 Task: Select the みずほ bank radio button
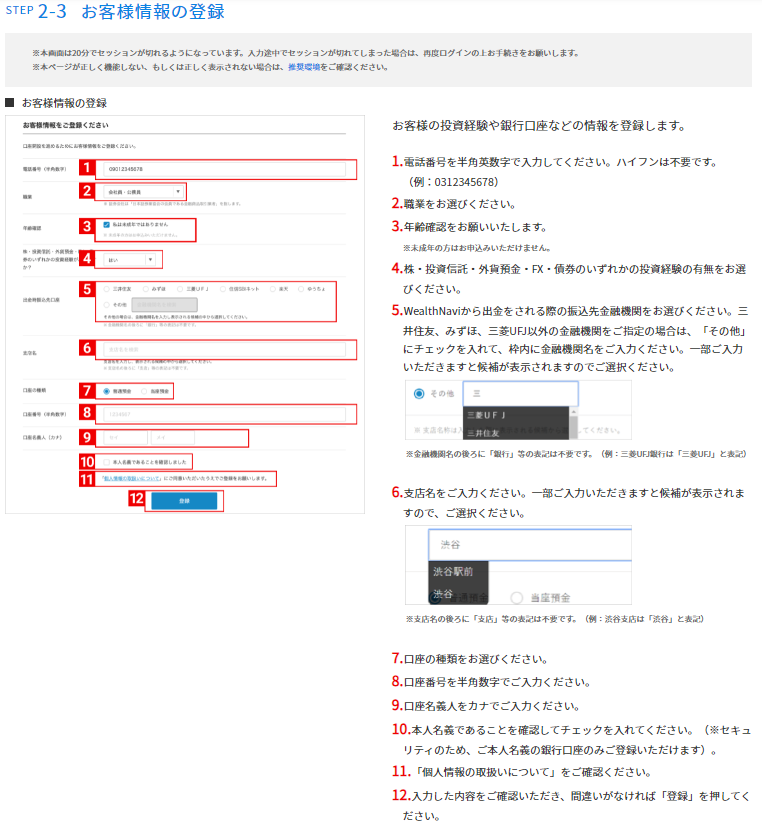[x=145, y=289]
